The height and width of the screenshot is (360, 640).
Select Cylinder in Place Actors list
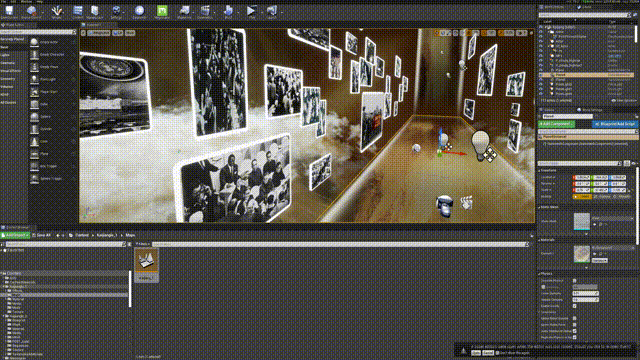53,129
